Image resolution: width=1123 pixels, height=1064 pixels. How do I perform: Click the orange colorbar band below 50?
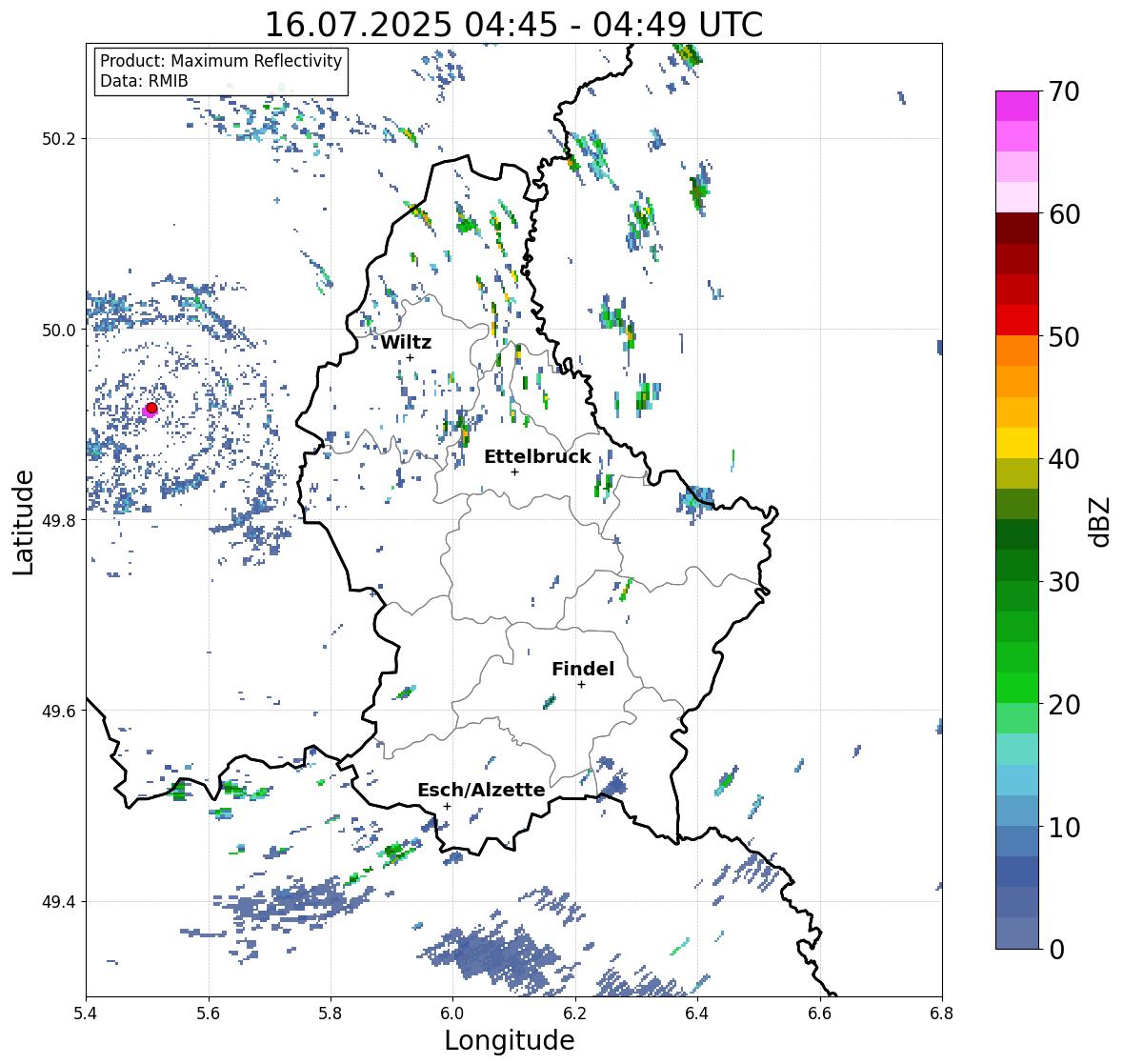[x=1017, y=351]
